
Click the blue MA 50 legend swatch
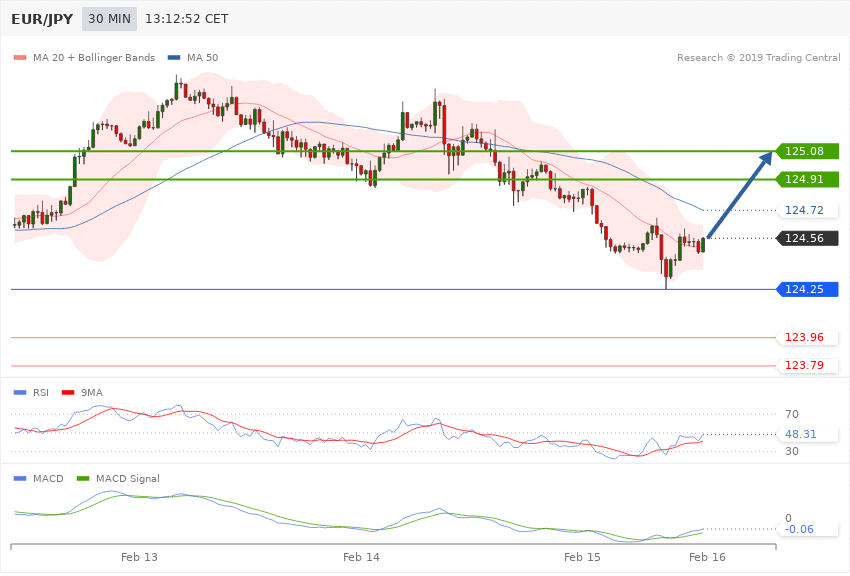click(x=174, y=57)
